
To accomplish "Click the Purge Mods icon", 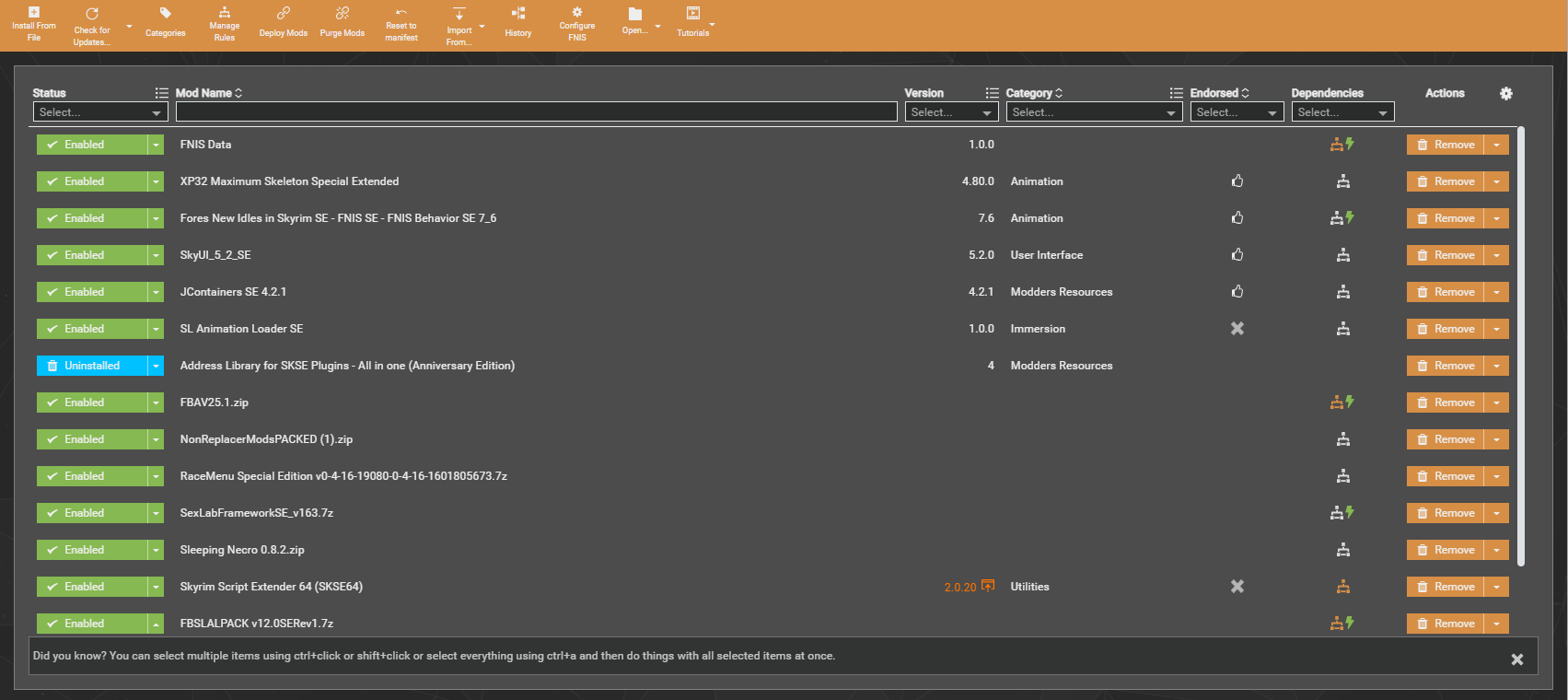I will tap(343, 14).
